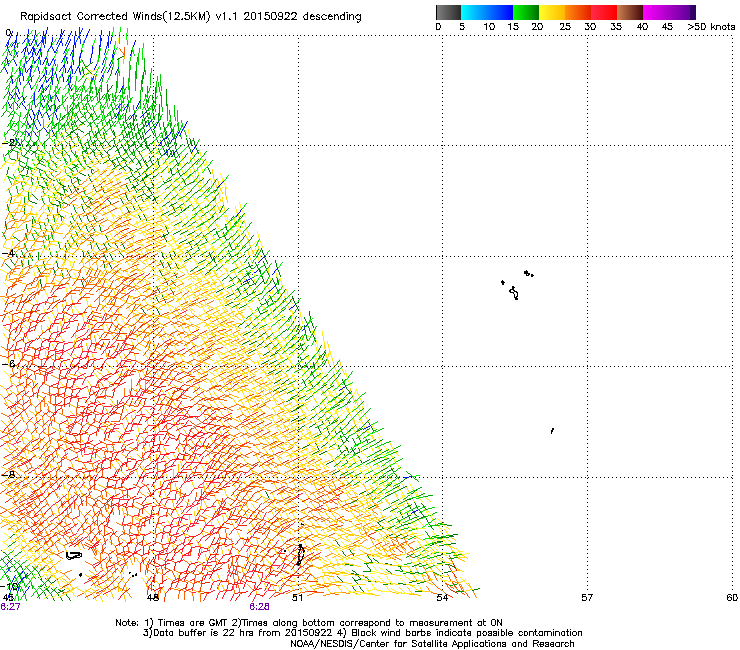Click the isolated small island south of -6
This screenshot has height=650, width=740.
pos(552,431)
